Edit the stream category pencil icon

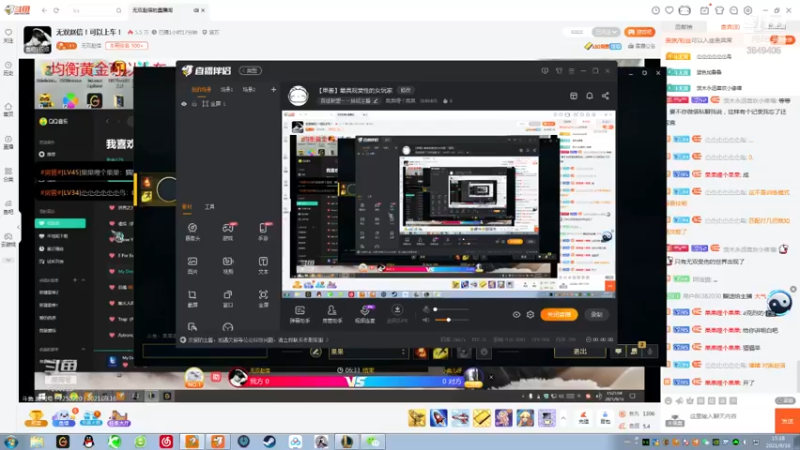(376, 101)
